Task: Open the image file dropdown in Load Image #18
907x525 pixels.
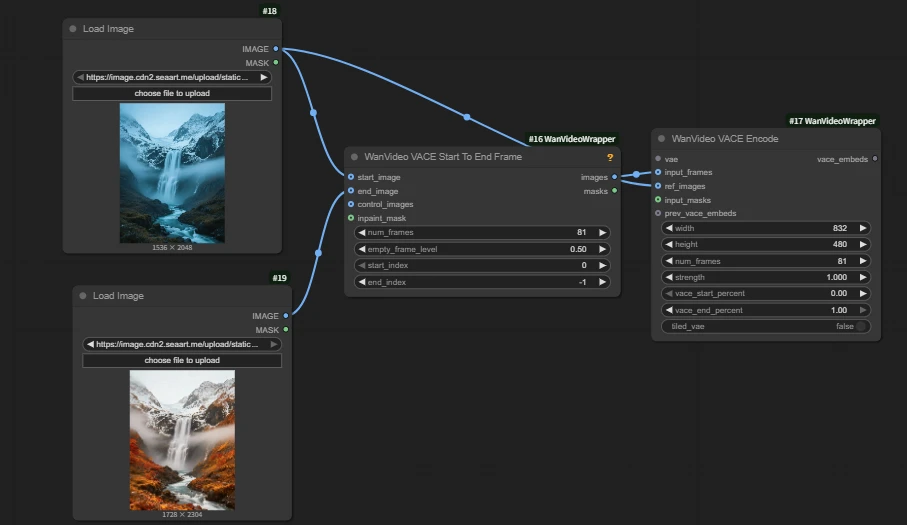Action: [x=171, y=77]
